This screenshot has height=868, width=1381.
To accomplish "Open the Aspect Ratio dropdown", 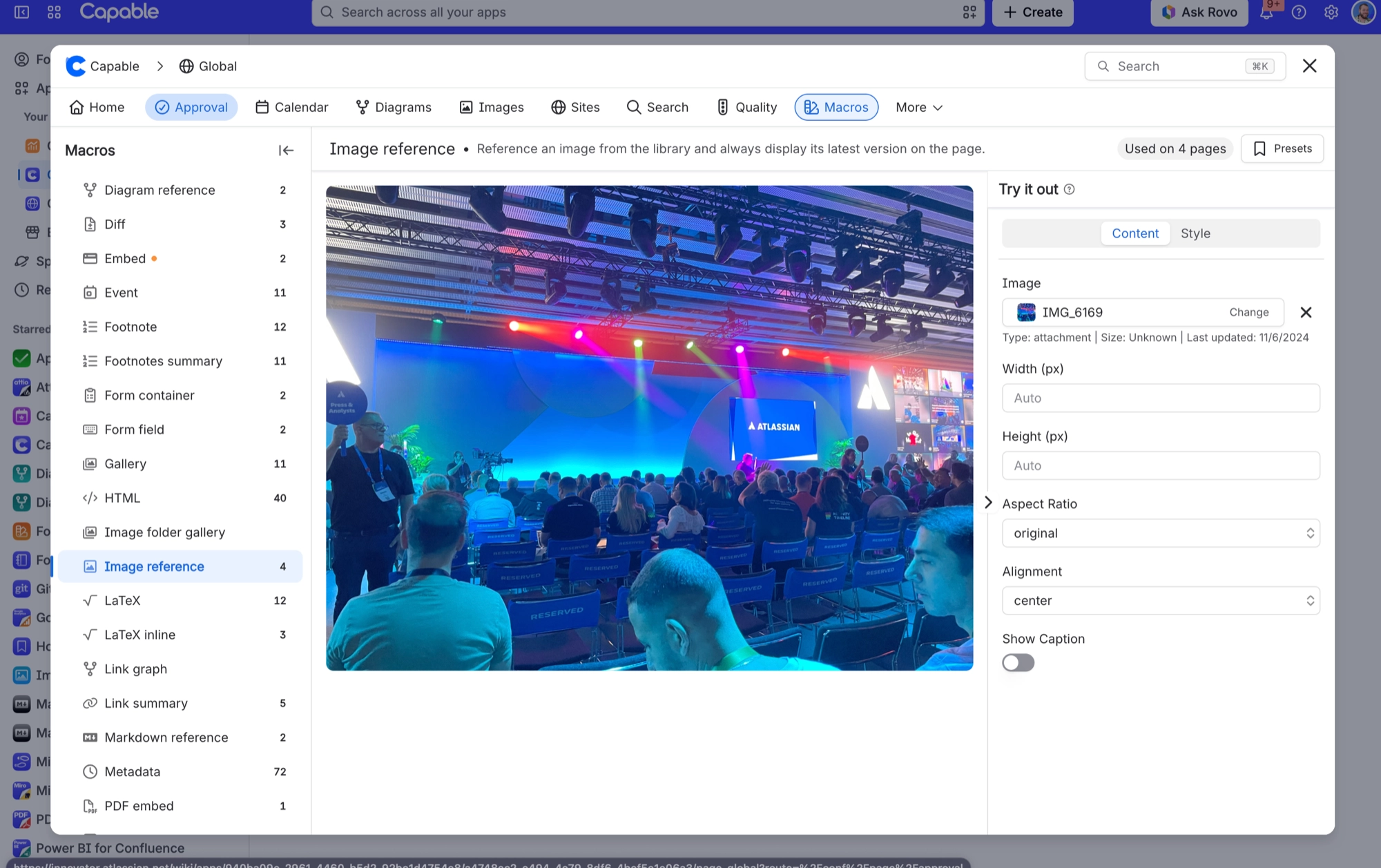I will coord(1161,533).
